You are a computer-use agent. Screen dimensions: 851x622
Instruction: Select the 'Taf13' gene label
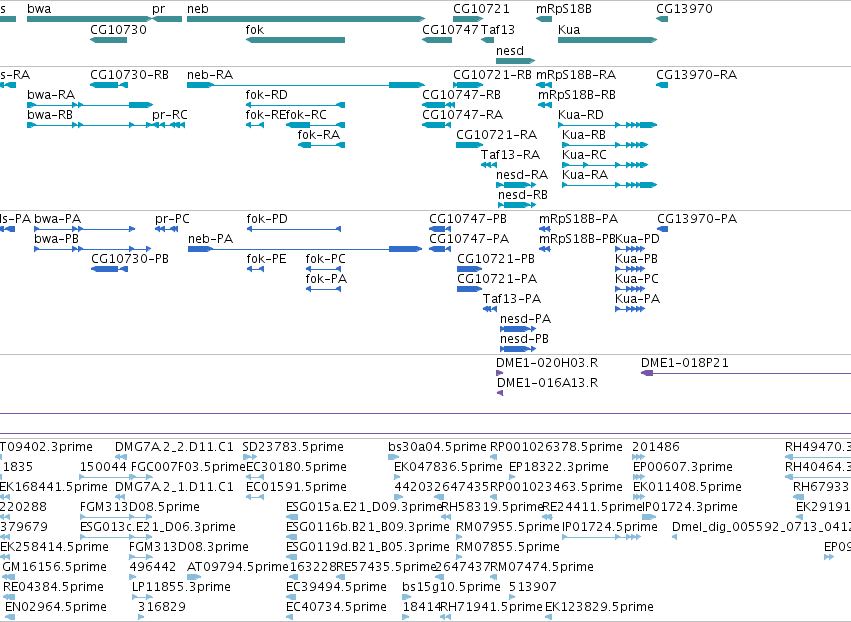click(498, 30)
